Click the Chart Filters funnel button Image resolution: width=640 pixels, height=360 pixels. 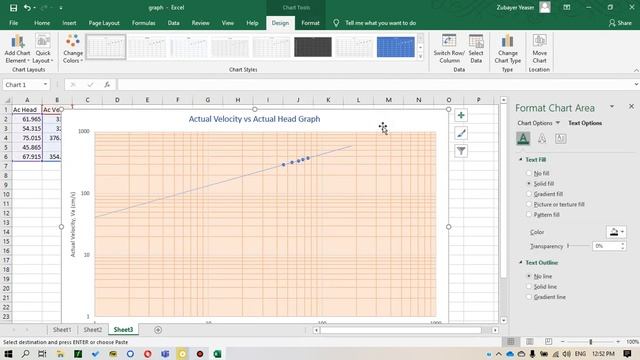(461, 151)
